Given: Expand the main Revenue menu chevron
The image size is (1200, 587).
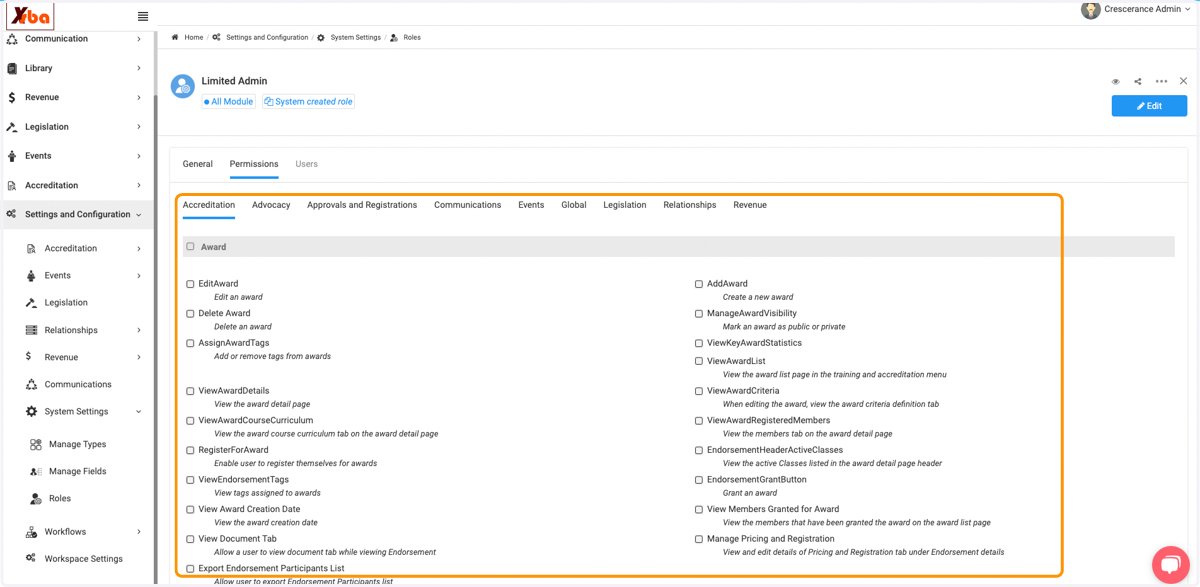Looking at the screenshot, I should click(139, 97).
